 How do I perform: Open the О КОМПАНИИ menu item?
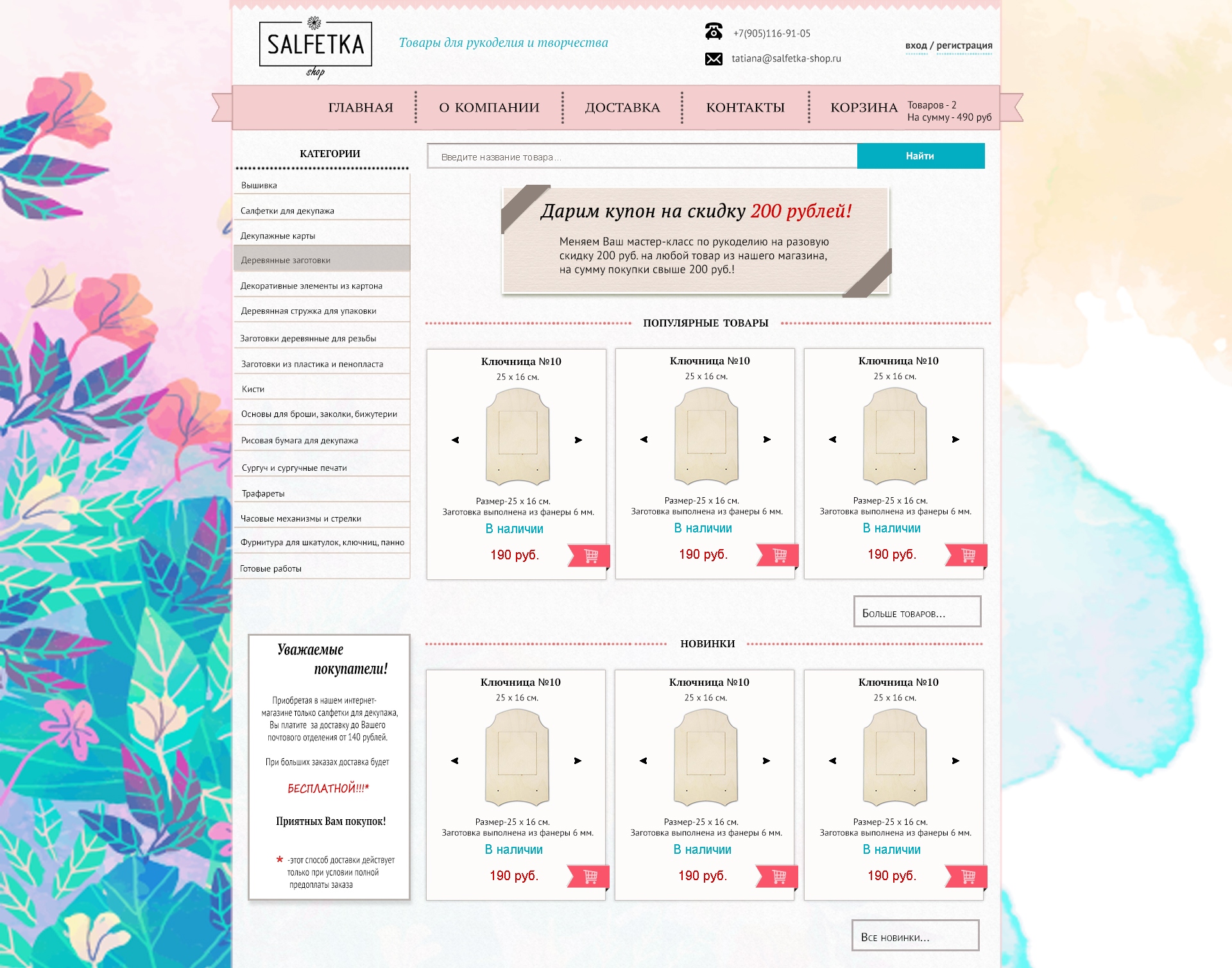[489, 108]
